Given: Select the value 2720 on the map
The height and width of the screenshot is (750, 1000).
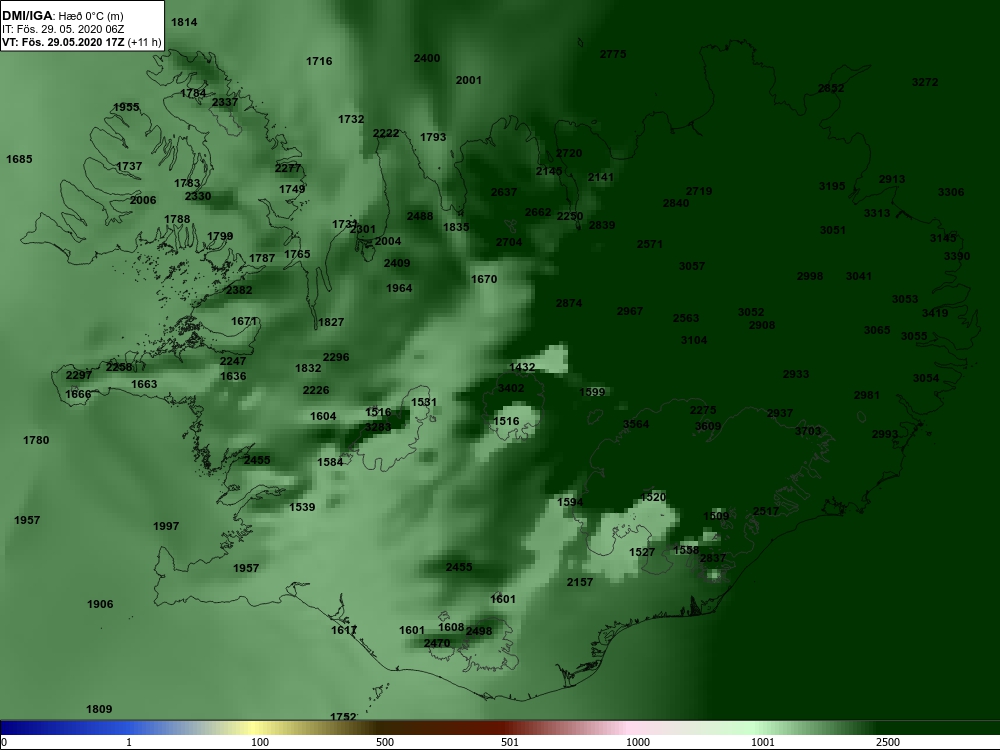Looking at the screenshot, I should pos(569,154).
